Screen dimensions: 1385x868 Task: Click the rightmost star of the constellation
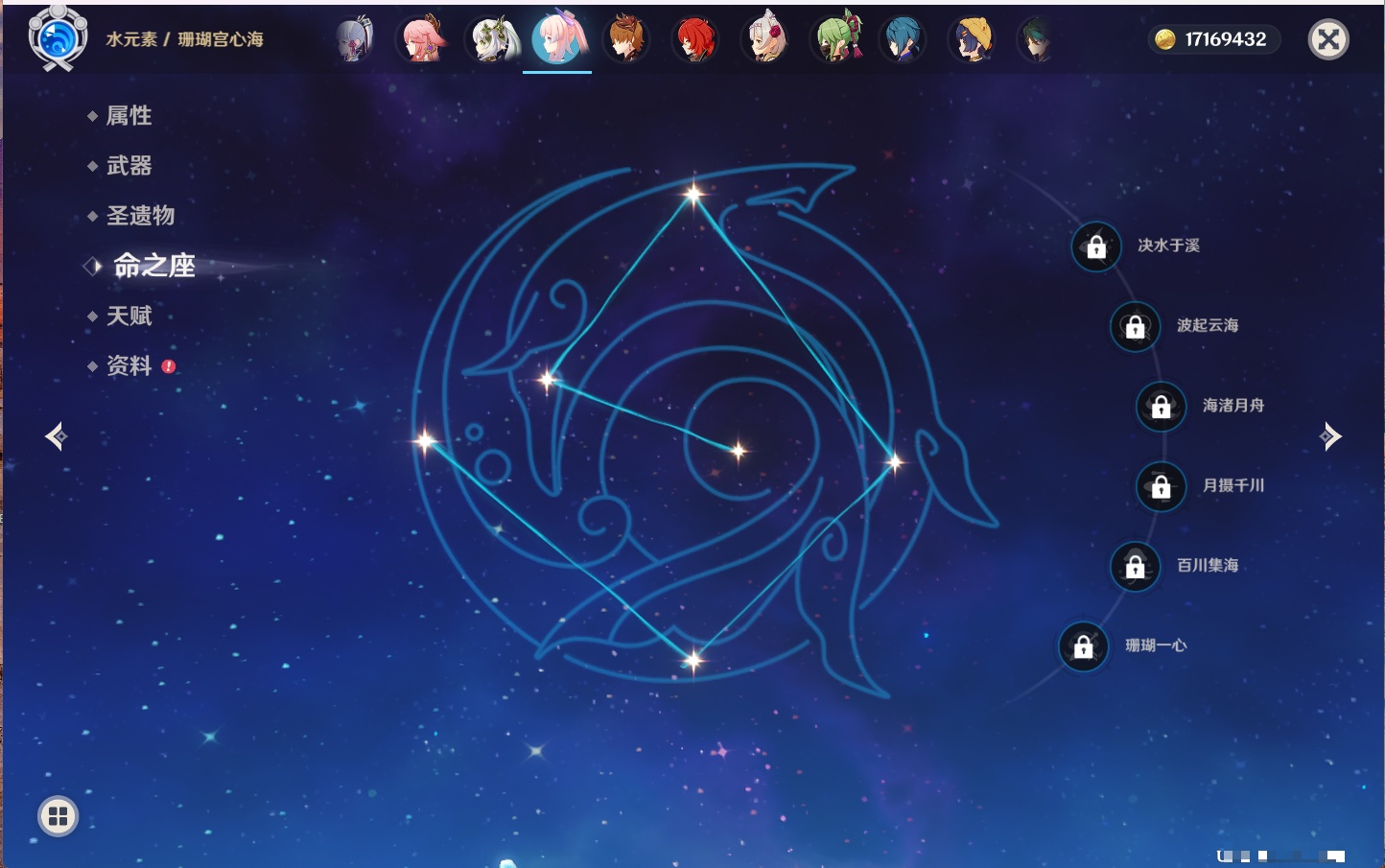[x=894, y=463]
